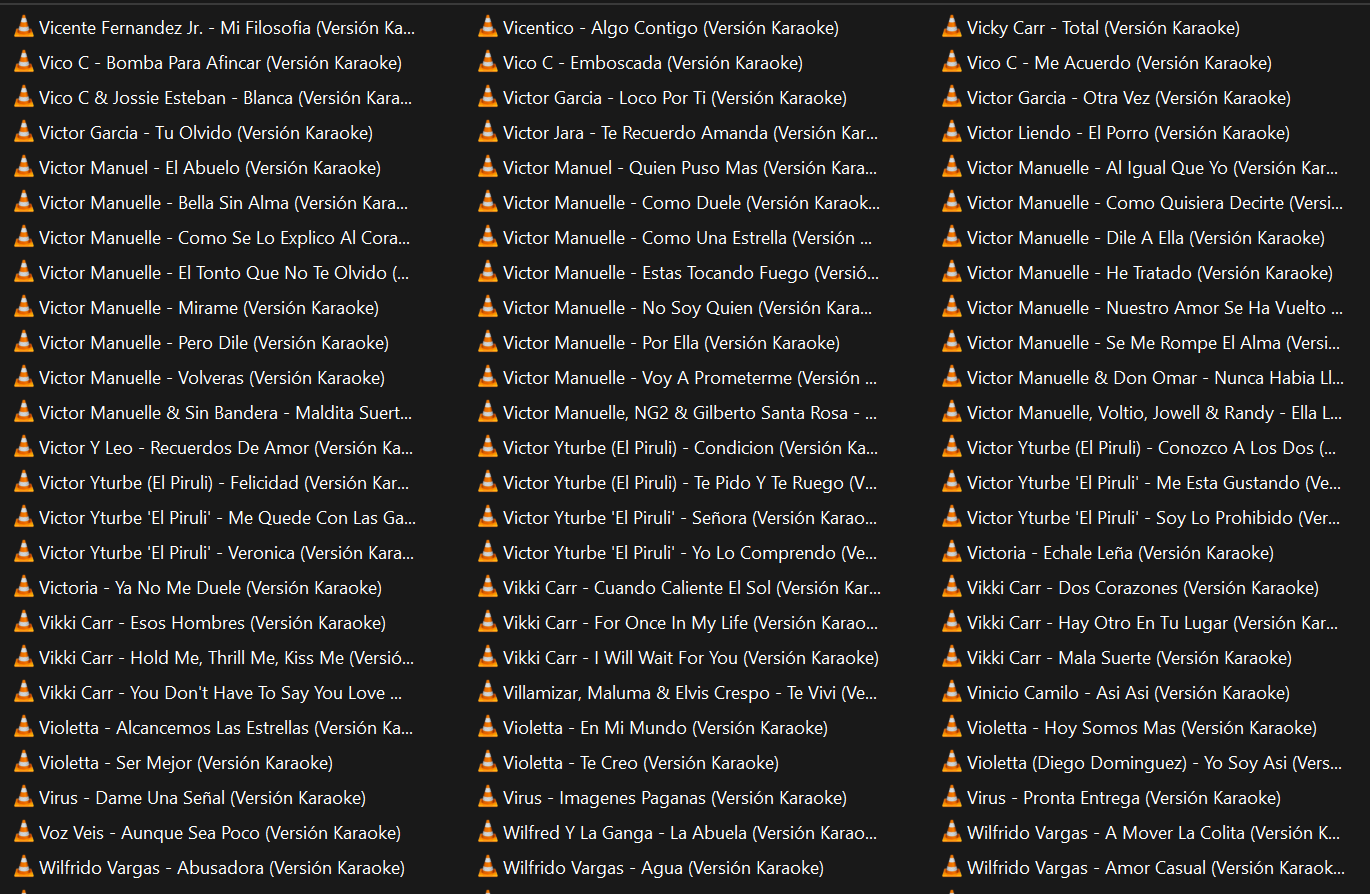Select file Victor Manuelle - No Soy Quien
Image resolution: width=1370 pixels, height=894 pixels.
[676, 308]
